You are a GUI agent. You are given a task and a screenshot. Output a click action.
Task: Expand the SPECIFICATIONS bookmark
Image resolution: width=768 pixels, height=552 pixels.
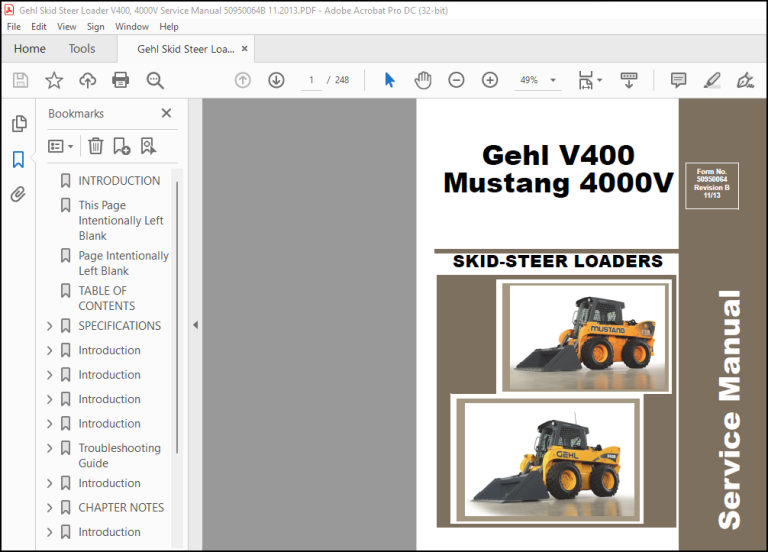pos(49,326)
